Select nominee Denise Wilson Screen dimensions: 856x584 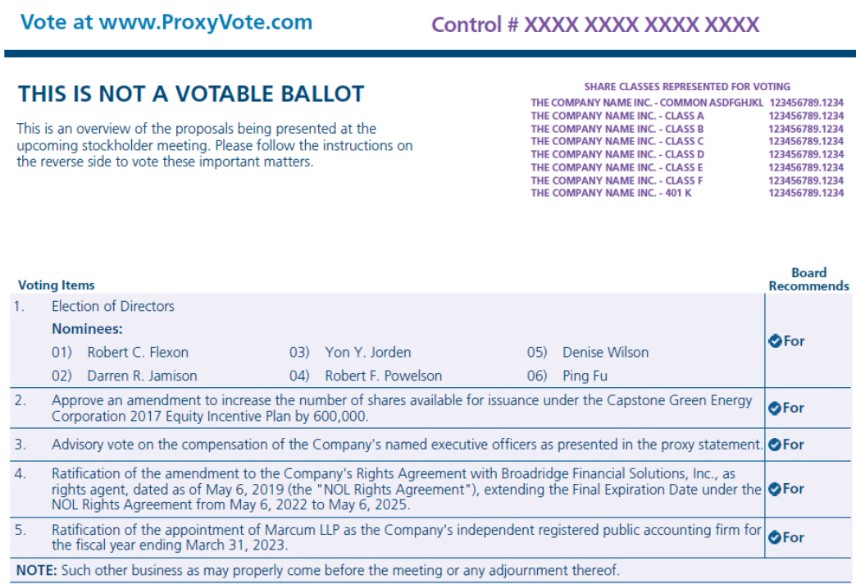pos(605,352)
